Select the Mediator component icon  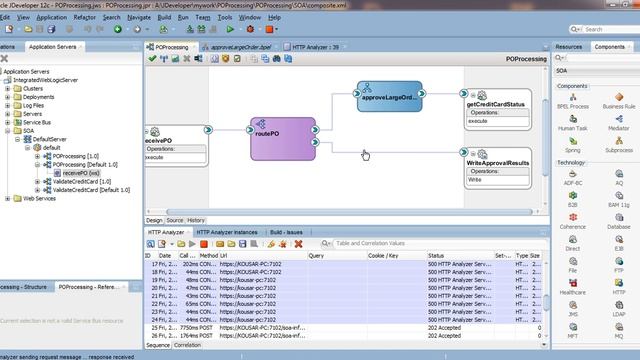[x=619, y=119]
